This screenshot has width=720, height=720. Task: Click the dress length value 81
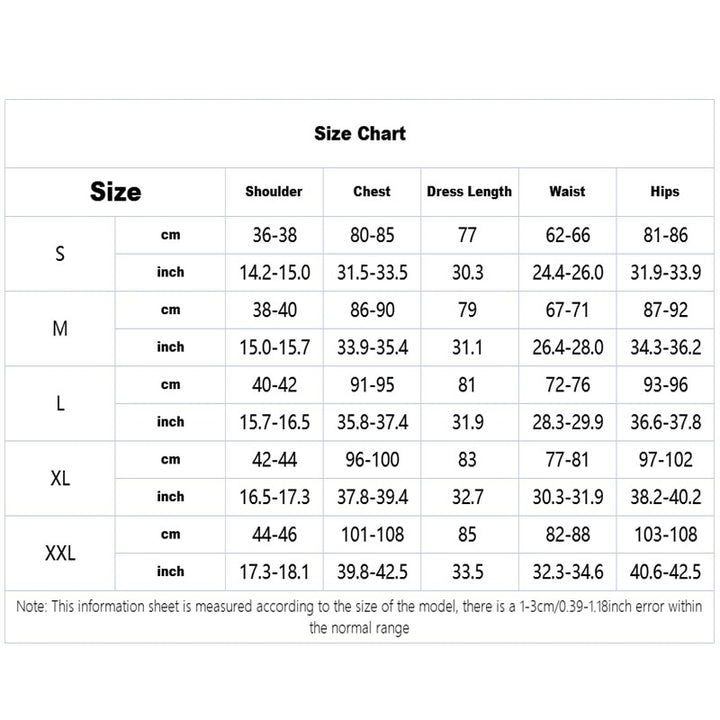click(468, 385)
